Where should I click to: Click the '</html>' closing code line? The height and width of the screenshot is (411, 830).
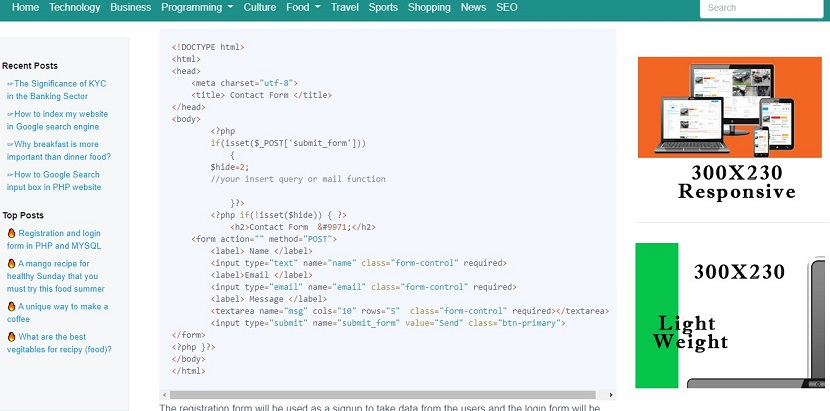click(x=188, y=371)
